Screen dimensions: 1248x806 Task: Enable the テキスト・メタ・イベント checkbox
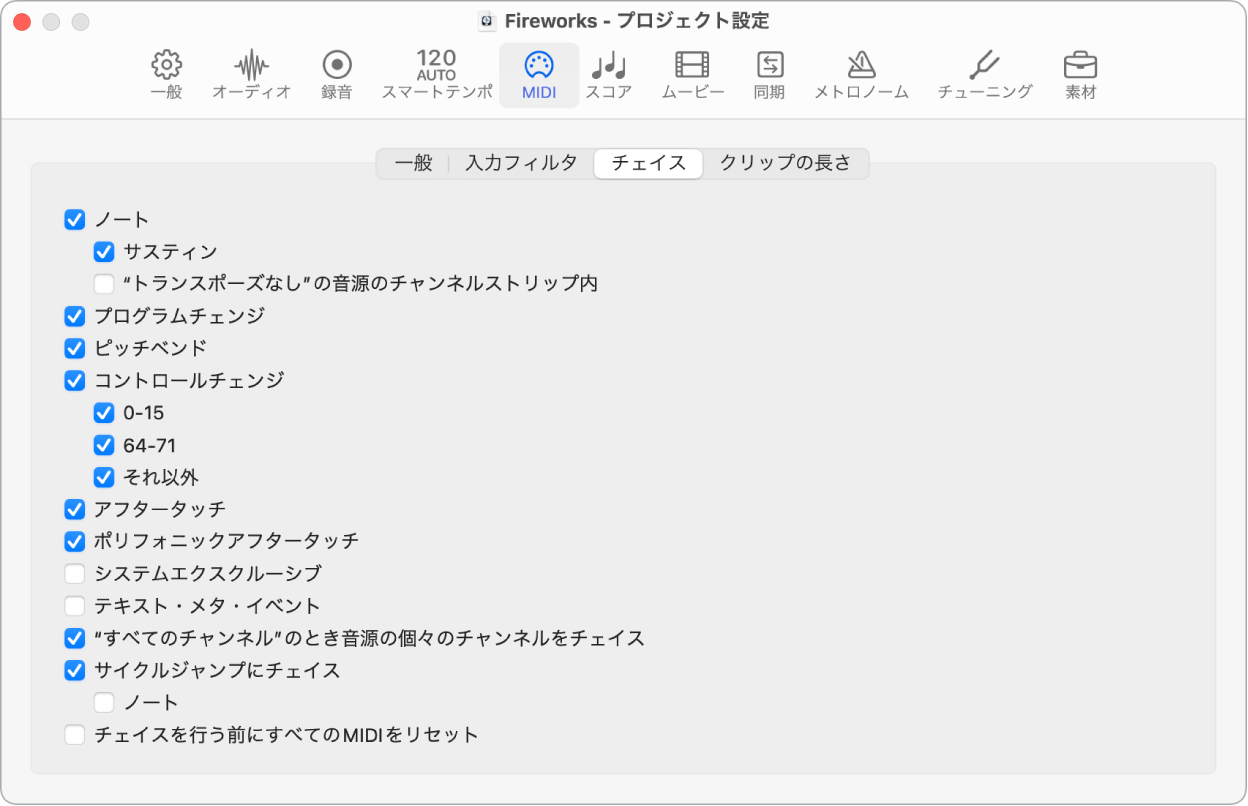pos(74,605)
